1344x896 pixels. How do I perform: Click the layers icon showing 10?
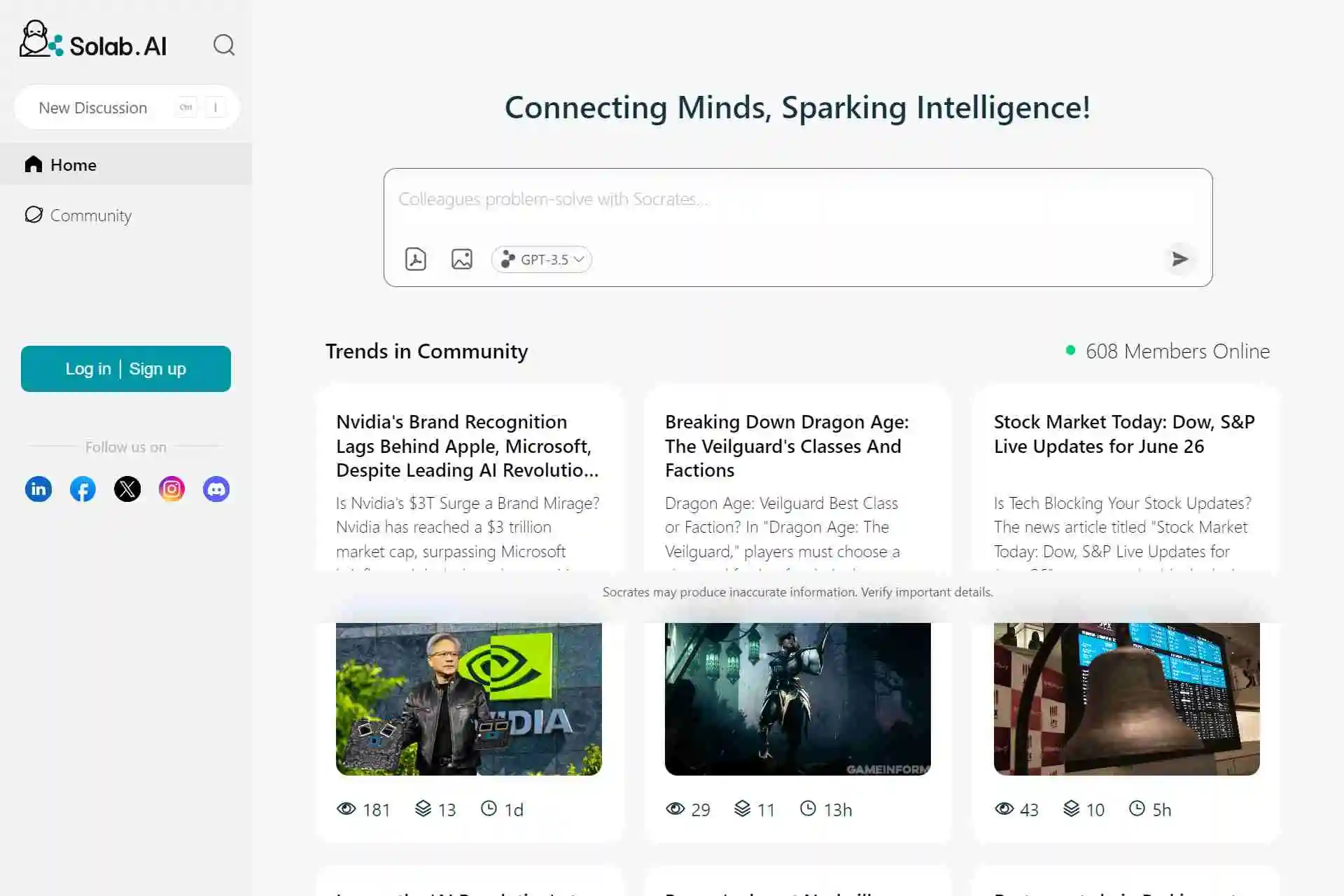click(x=1072, y=809)
